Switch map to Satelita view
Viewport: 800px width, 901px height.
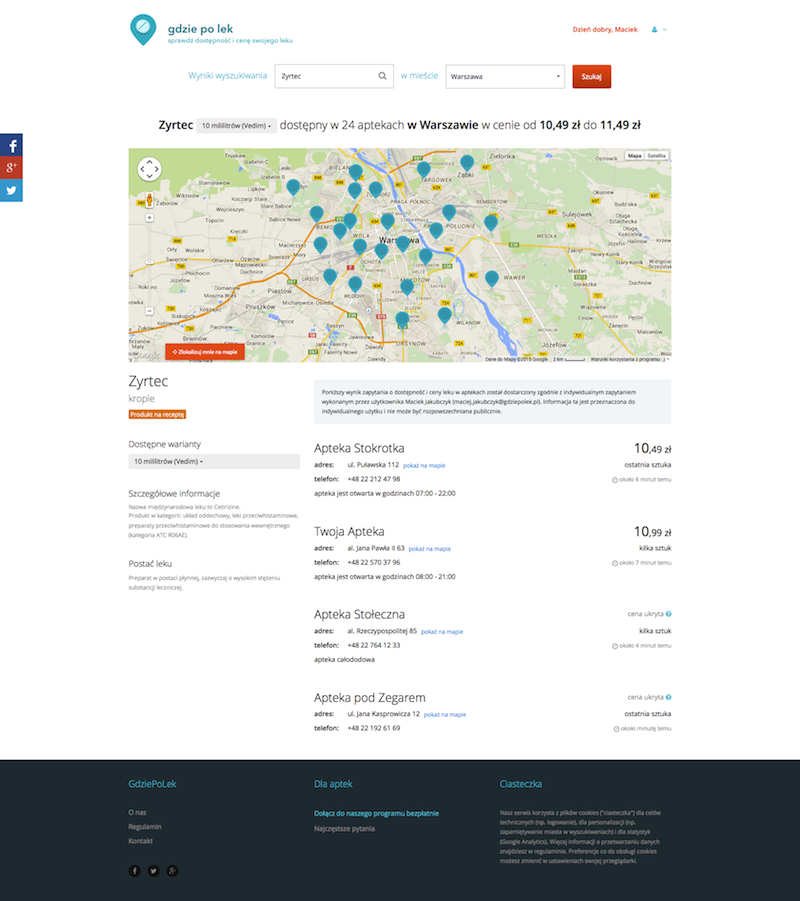click(656, 156)
